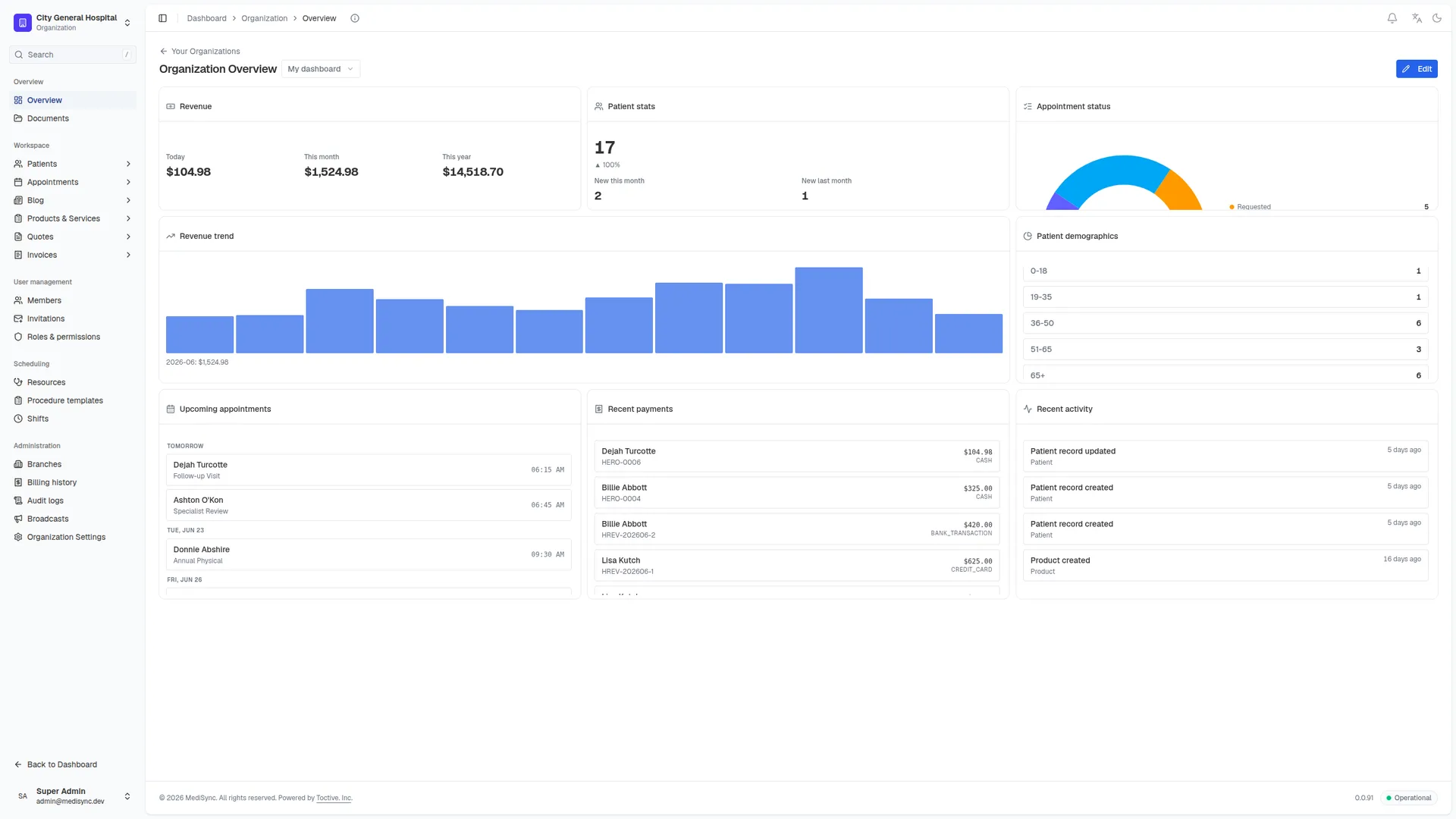The width and height of the screenshot is (1456, 819).
Task: Open Lisa Kutch HREV-202606-1 payment
Action: [797, 566]
